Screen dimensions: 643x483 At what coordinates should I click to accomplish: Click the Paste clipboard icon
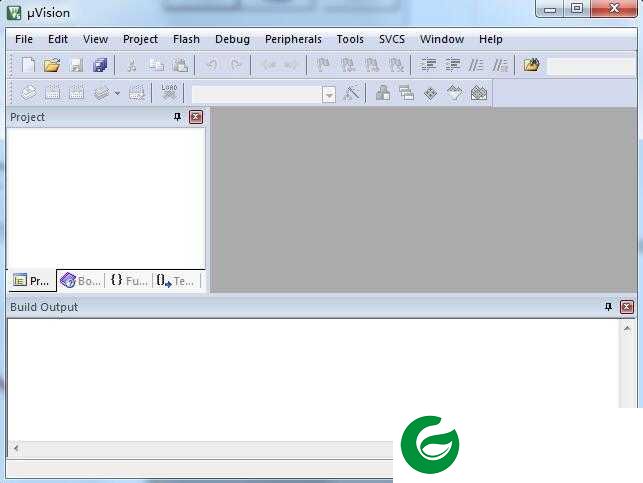[180, 65]
